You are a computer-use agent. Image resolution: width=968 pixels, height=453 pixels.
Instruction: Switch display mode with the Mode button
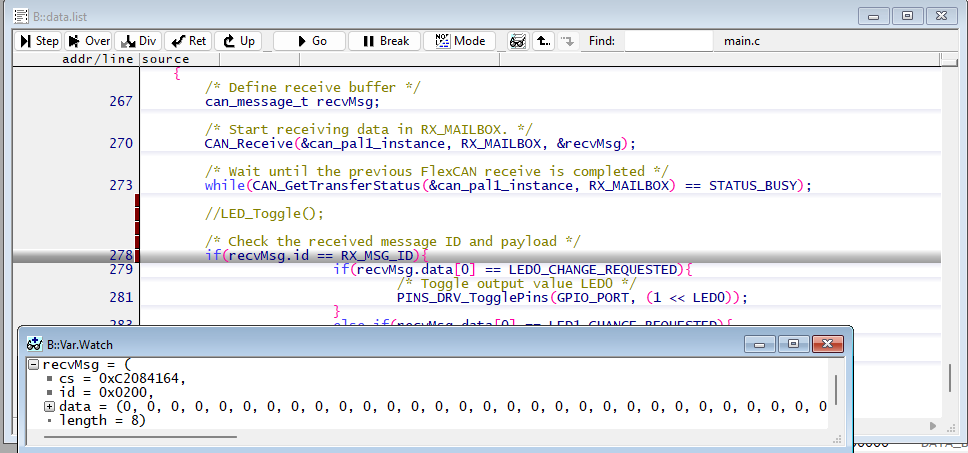[x=459, y=41]
